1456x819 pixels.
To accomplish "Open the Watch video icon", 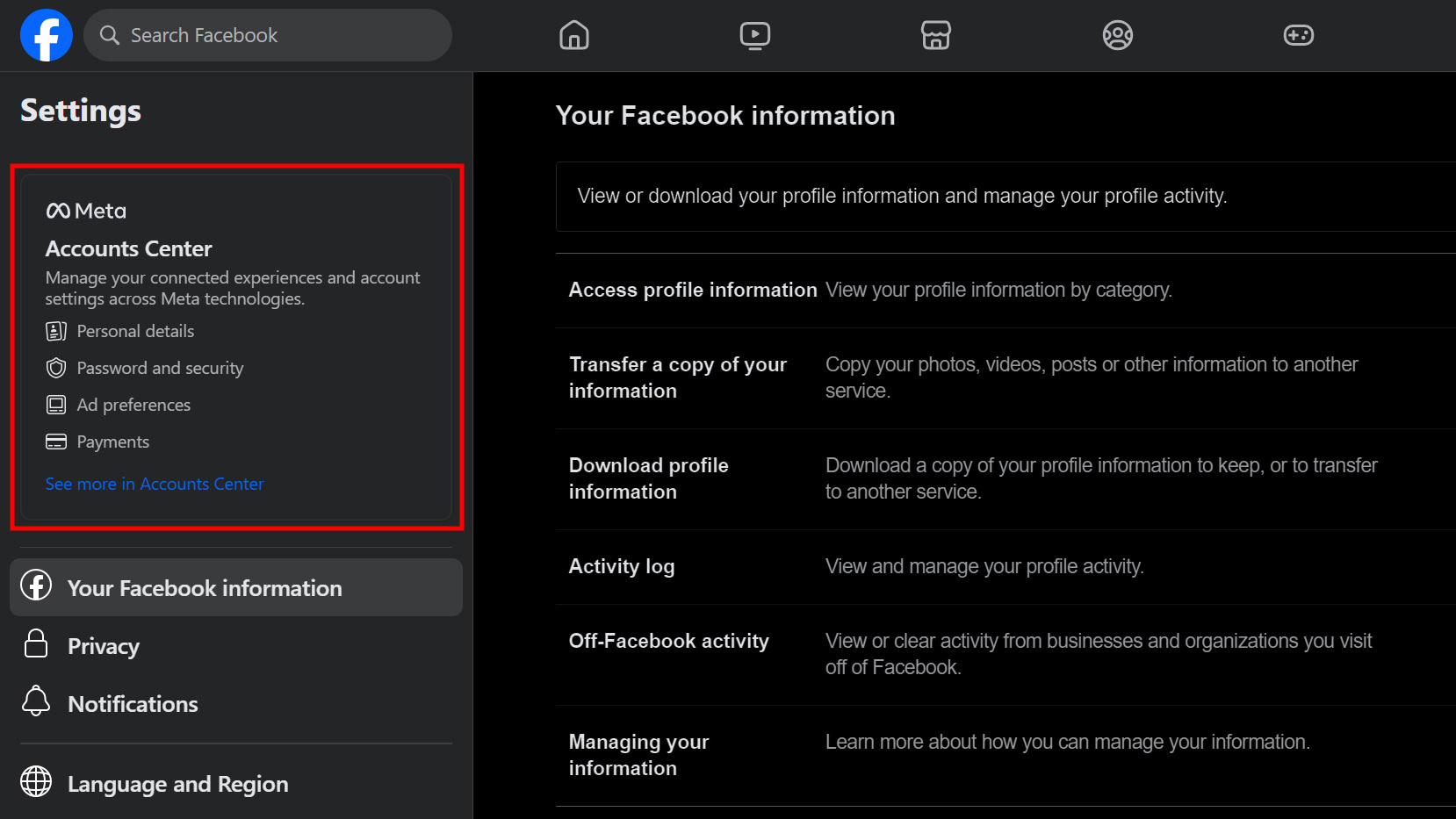I will tap(755, 35).
